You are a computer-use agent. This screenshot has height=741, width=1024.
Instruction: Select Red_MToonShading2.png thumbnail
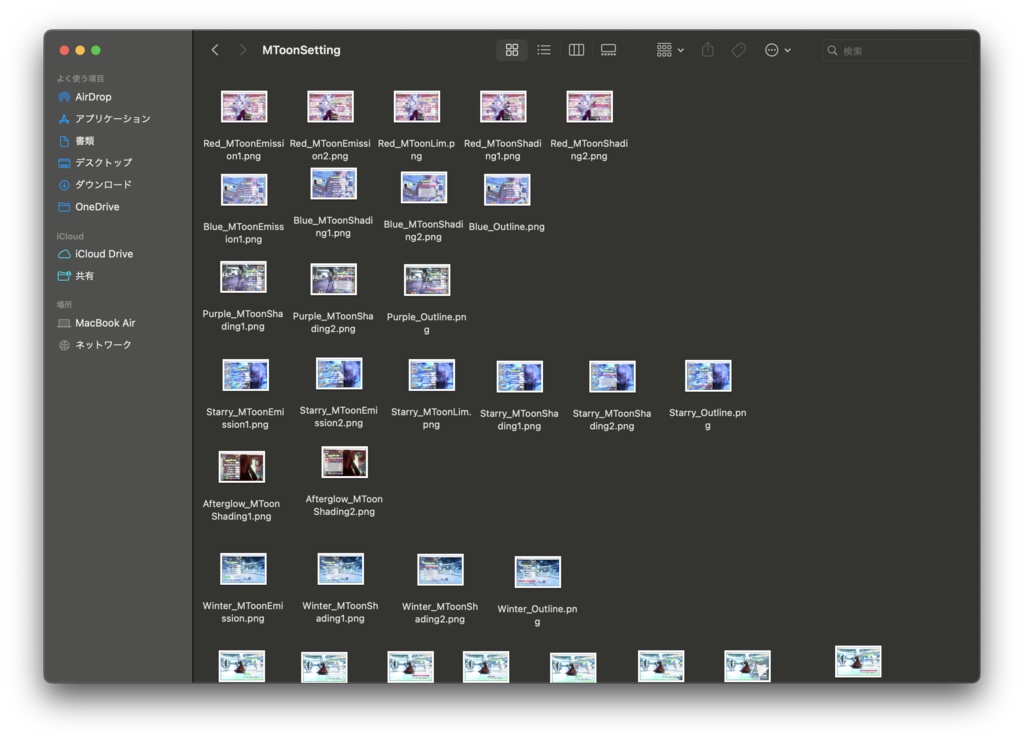click(x=589, y=106)
